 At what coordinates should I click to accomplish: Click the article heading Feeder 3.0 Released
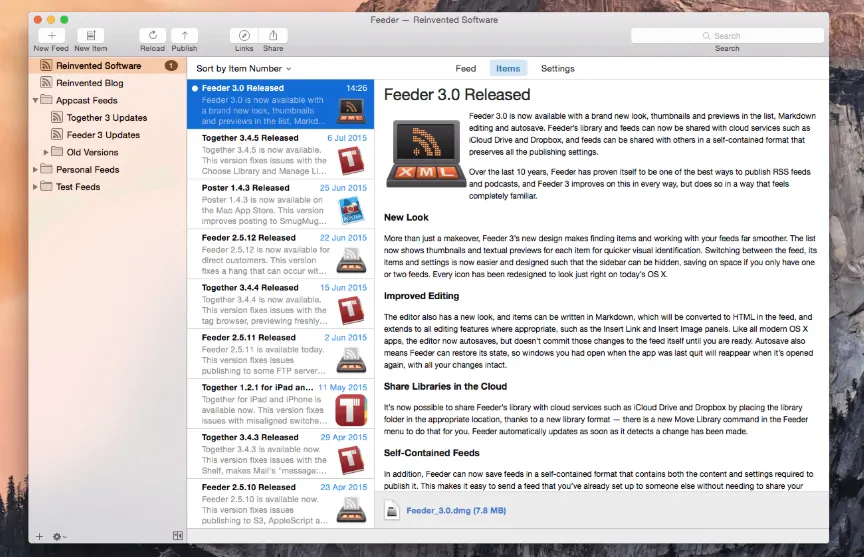457,95
